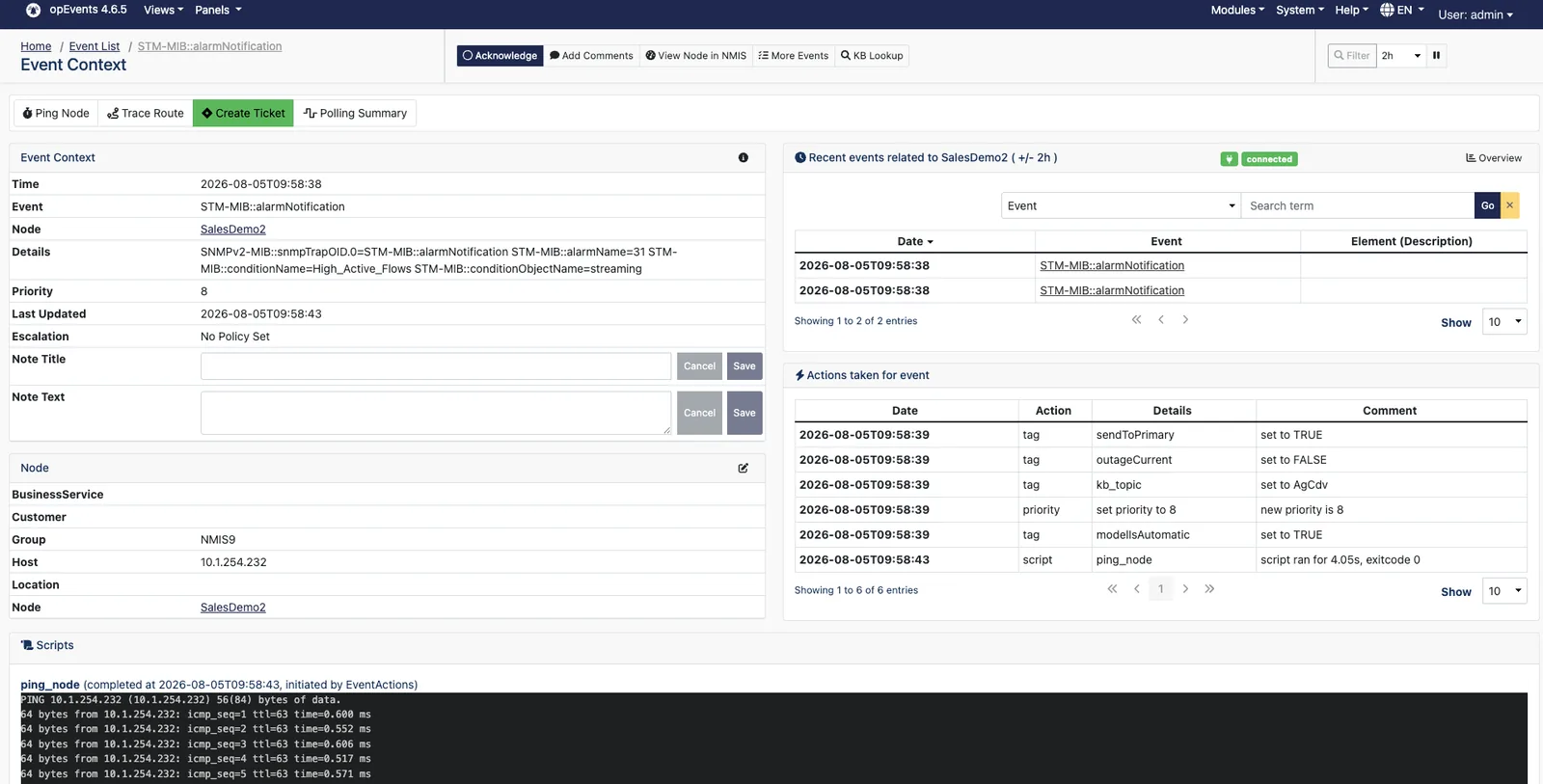Click the Filter input field
1543x784 pixels.
coord(1352,55)
